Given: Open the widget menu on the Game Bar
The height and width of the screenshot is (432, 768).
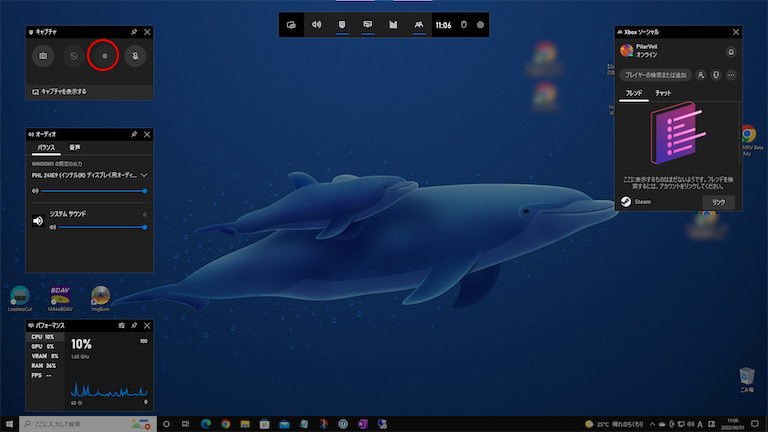Looking at the screenshot, I should 291,24.
